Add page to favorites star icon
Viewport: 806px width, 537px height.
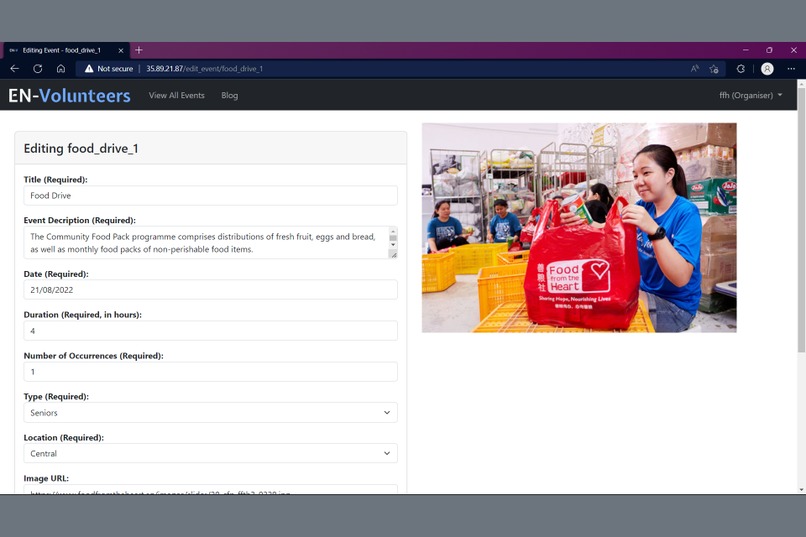click(x=714, y=68)
